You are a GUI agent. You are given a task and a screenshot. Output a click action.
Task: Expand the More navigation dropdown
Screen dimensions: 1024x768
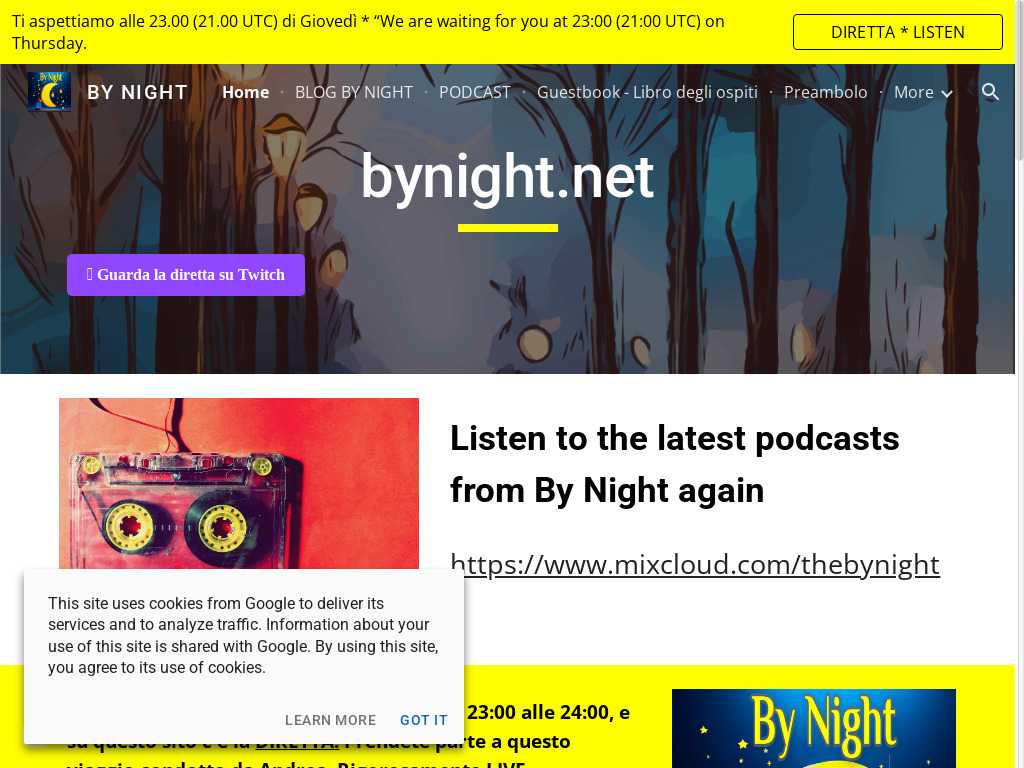[923, 93]
